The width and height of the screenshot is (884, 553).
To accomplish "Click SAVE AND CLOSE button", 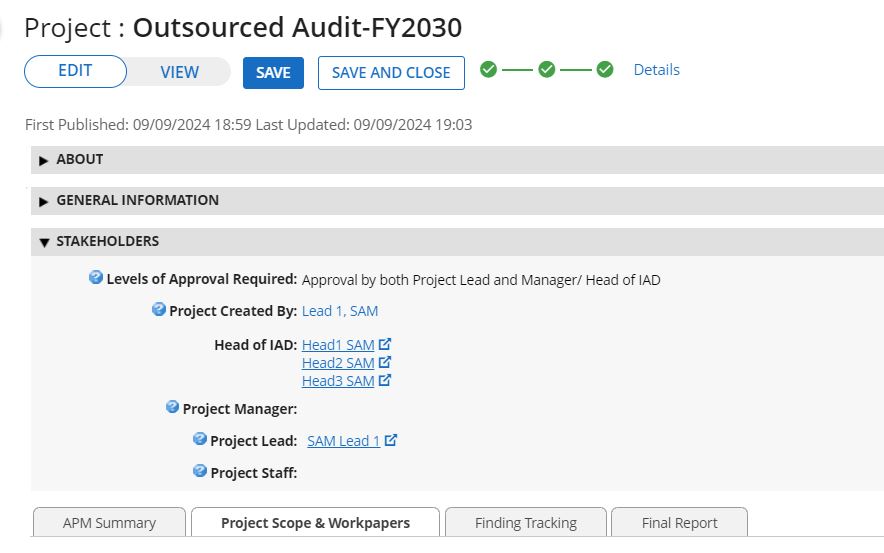I will pos(391,73).
